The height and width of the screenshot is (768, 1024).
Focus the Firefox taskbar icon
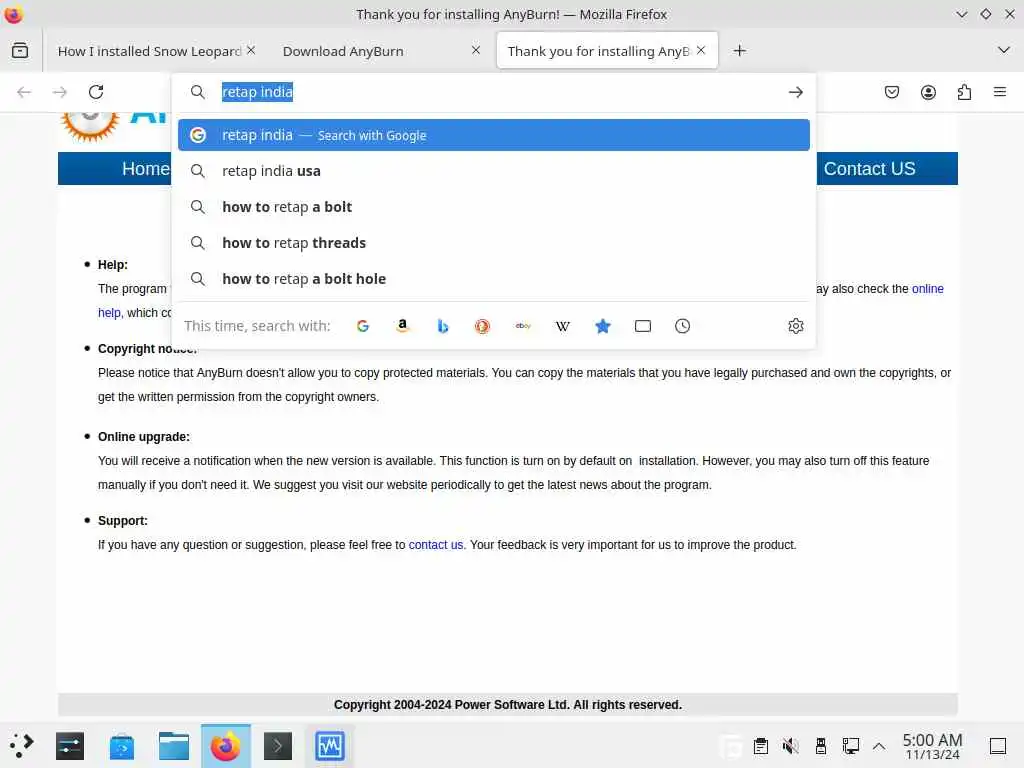tap(225, 746)
